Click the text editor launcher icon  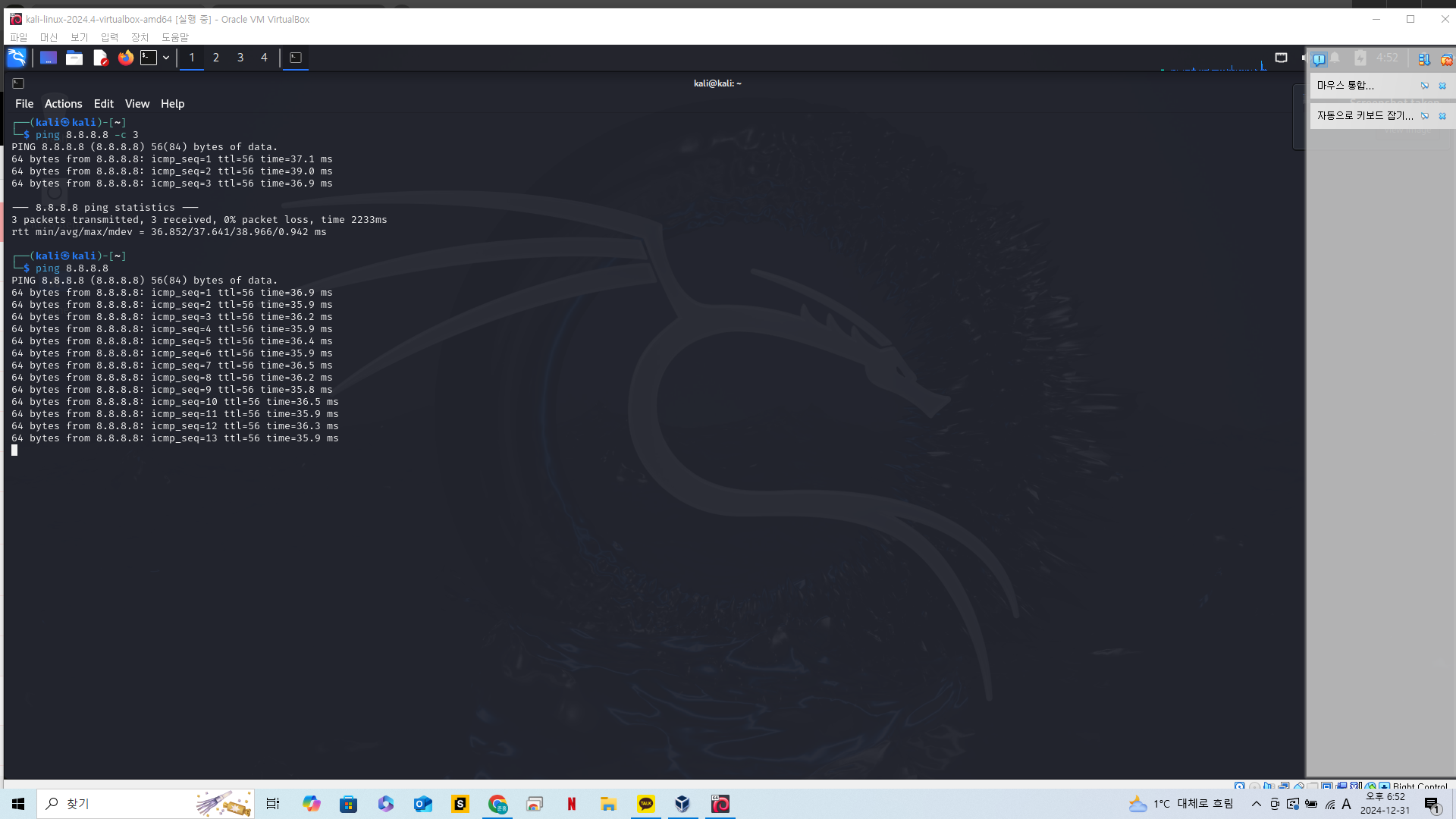[x=100, y=58]
